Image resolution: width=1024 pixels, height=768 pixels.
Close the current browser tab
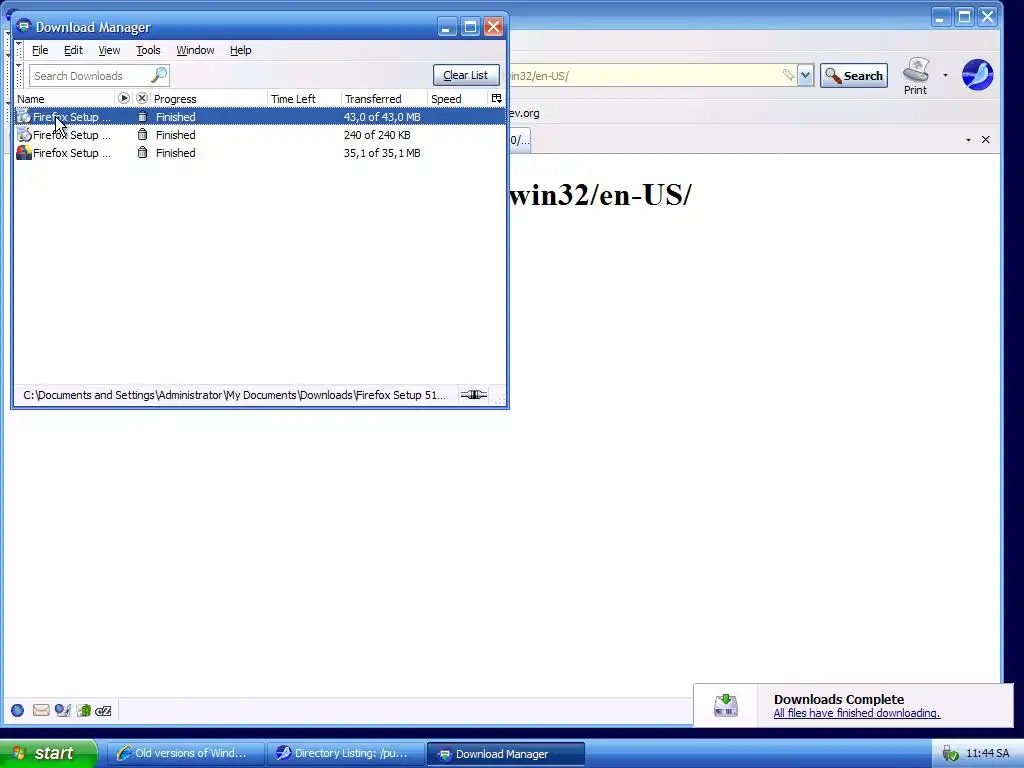[x=985, y=140]
